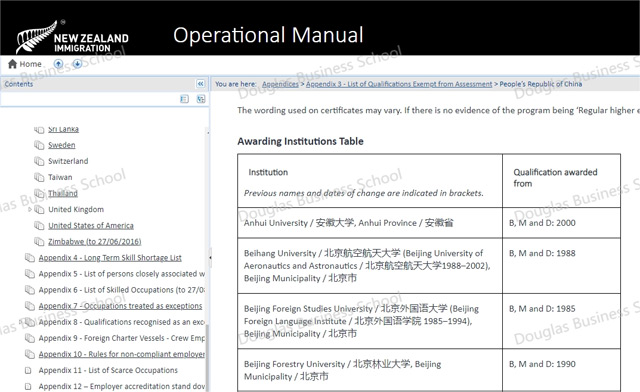
Task: Click the book icon beside Taiwan
Action: point(39,177)
